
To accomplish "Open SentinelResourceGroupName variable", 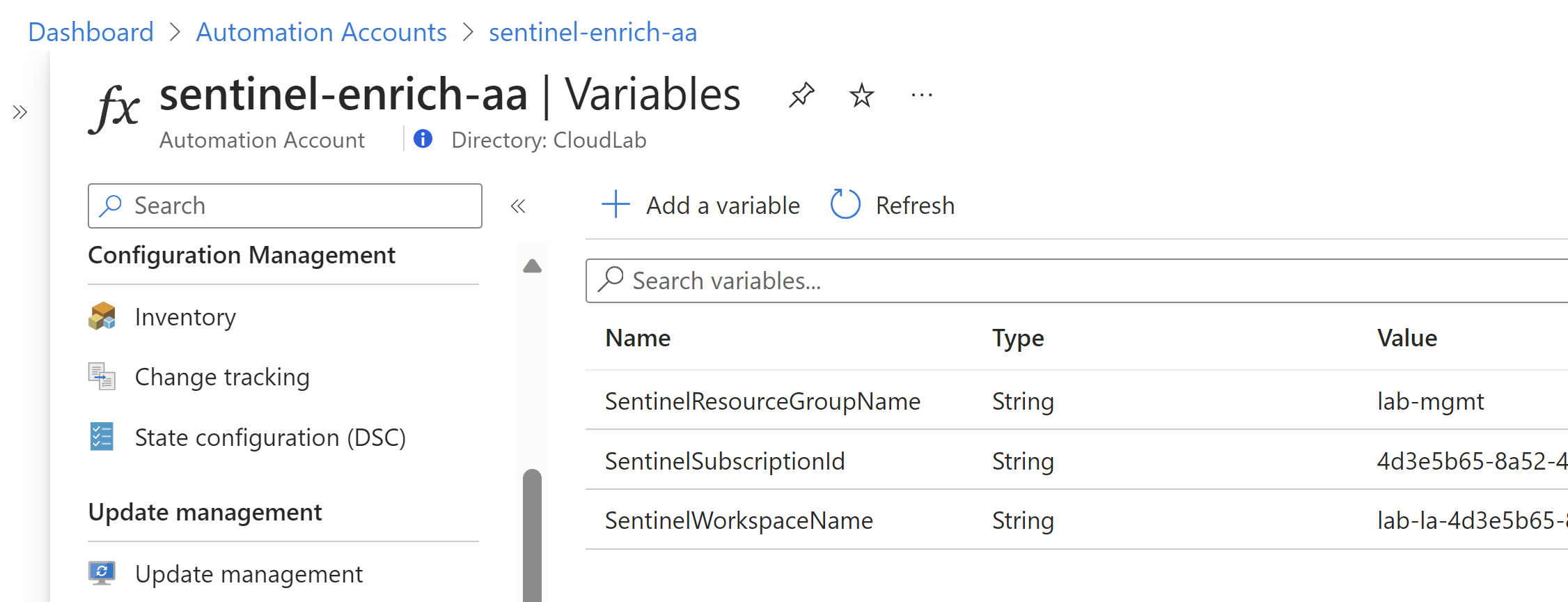I will (762, 401).
